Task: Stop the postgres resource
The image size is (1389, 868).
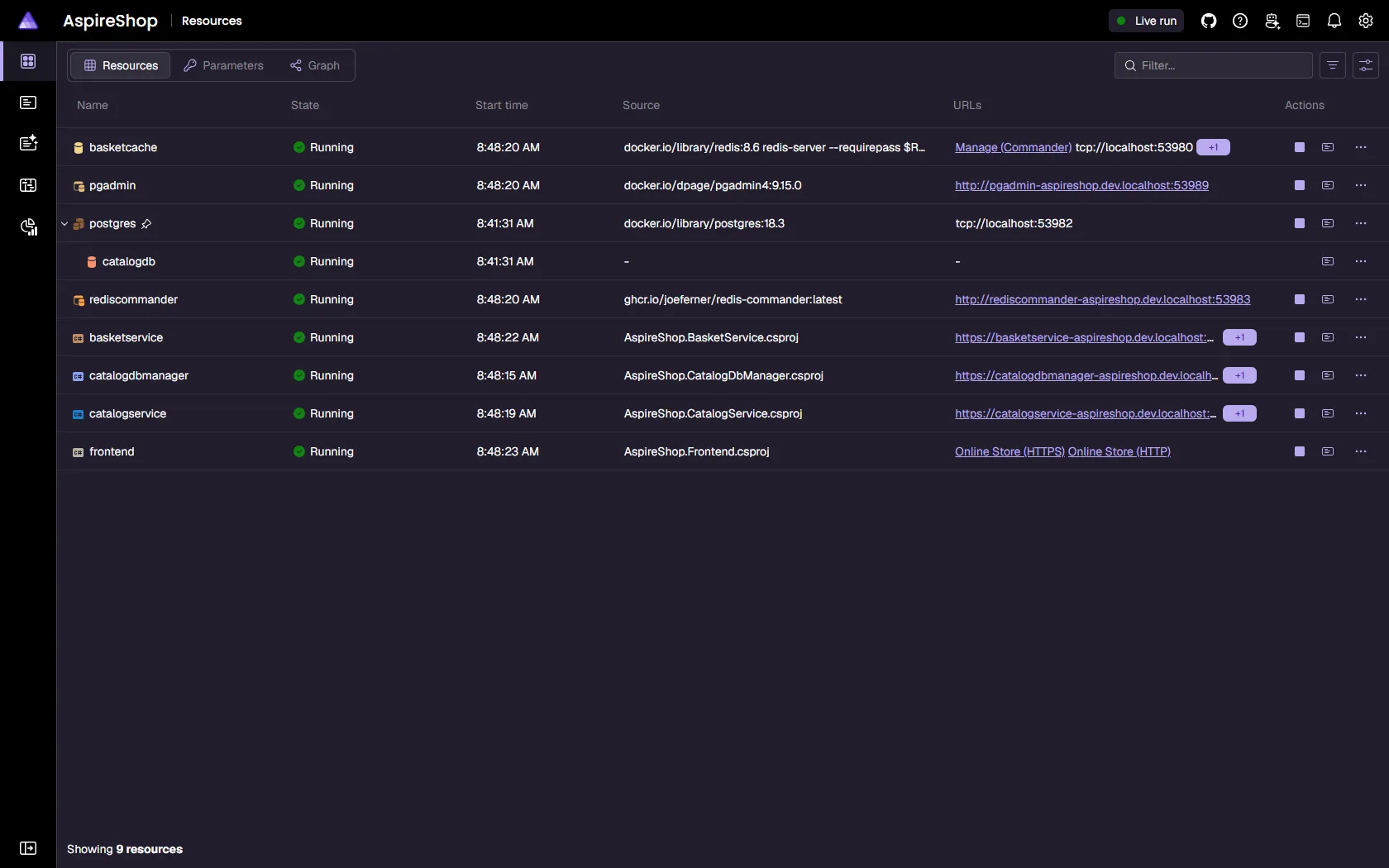Action: coord(1300,223)
